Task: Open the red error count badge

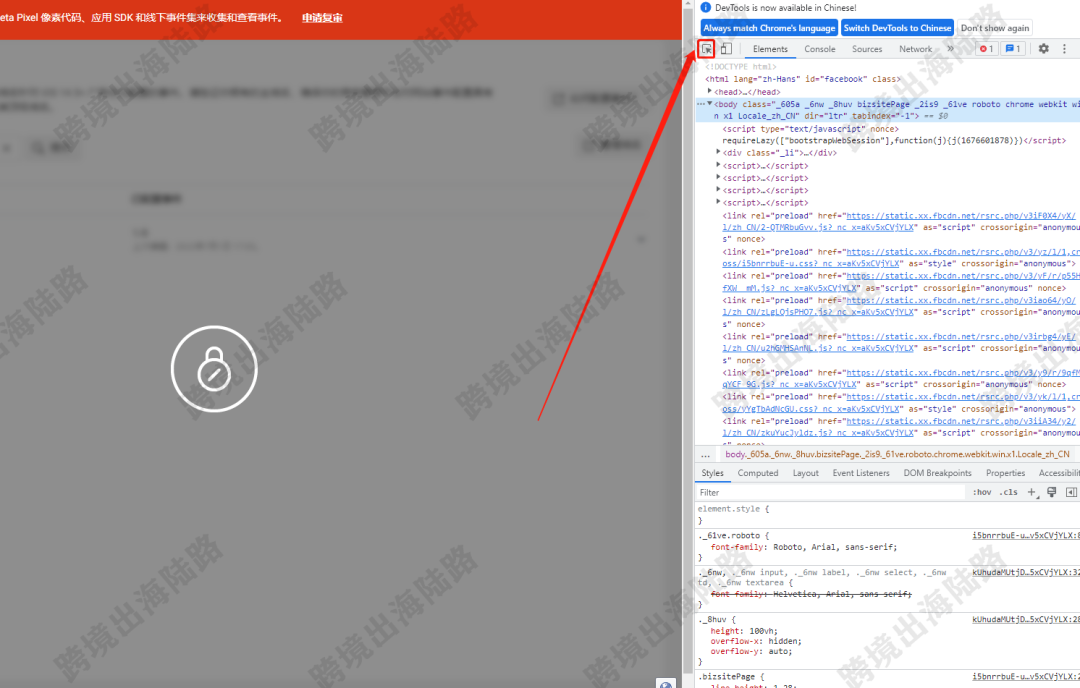Action: (x=986, y=49)
